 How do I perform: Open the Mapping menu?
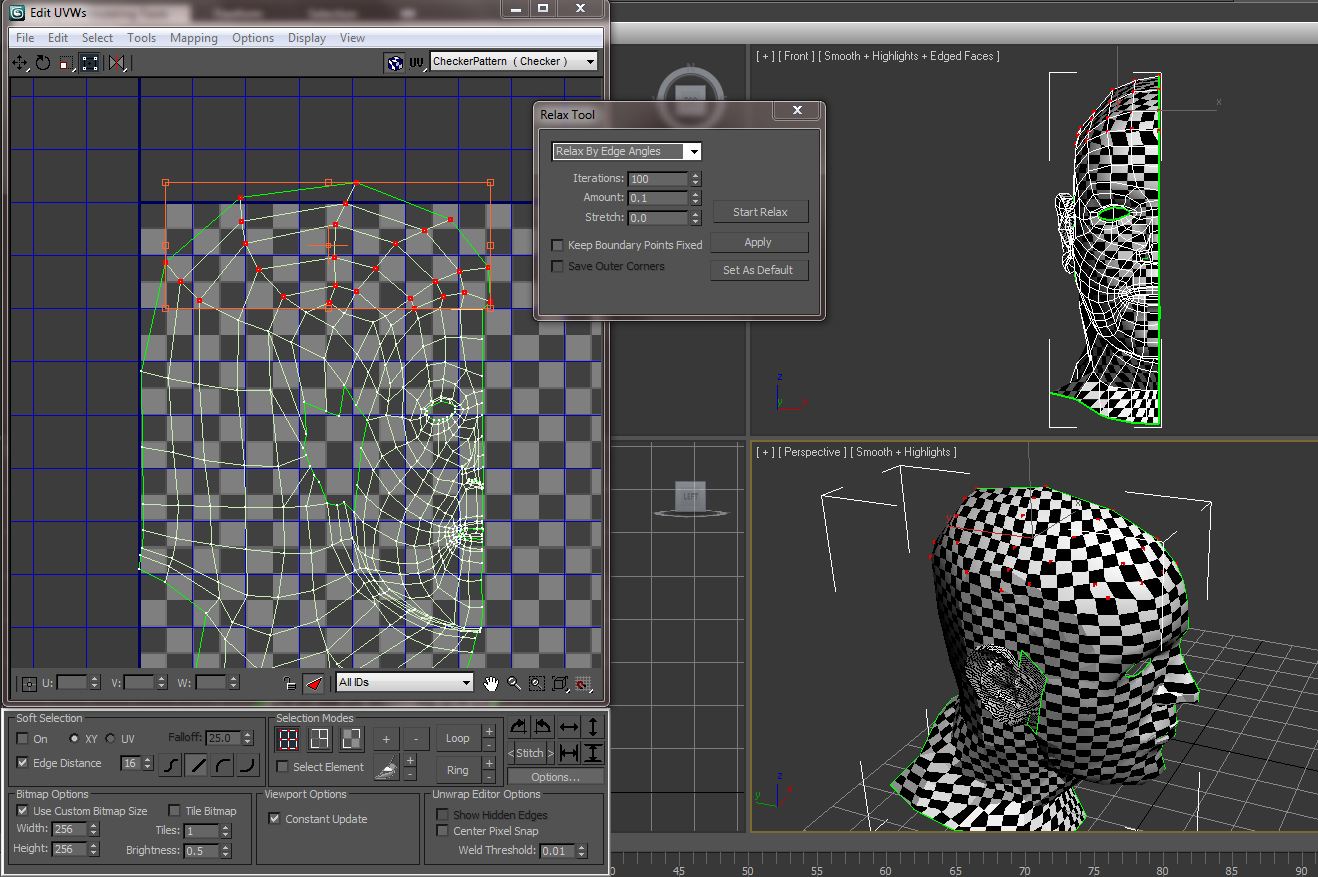pos(193,37)
